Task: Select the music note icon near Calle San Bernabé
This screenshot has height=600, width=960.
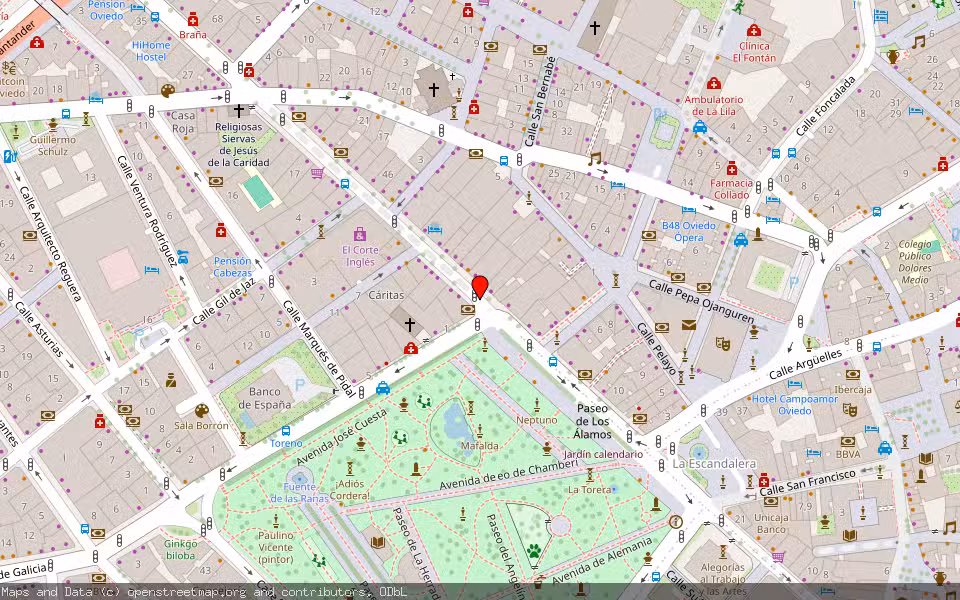Action: 594,160
